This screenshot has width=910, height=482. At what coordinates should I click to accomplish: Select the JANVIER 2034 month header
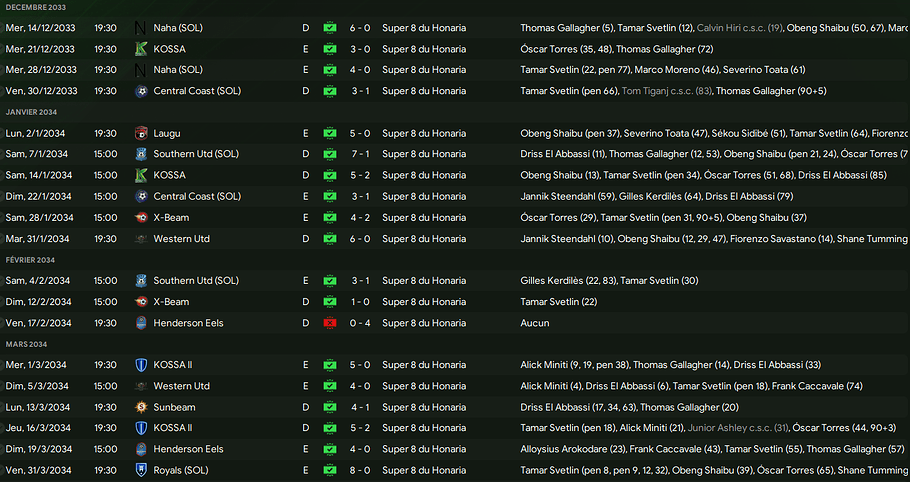32,112
